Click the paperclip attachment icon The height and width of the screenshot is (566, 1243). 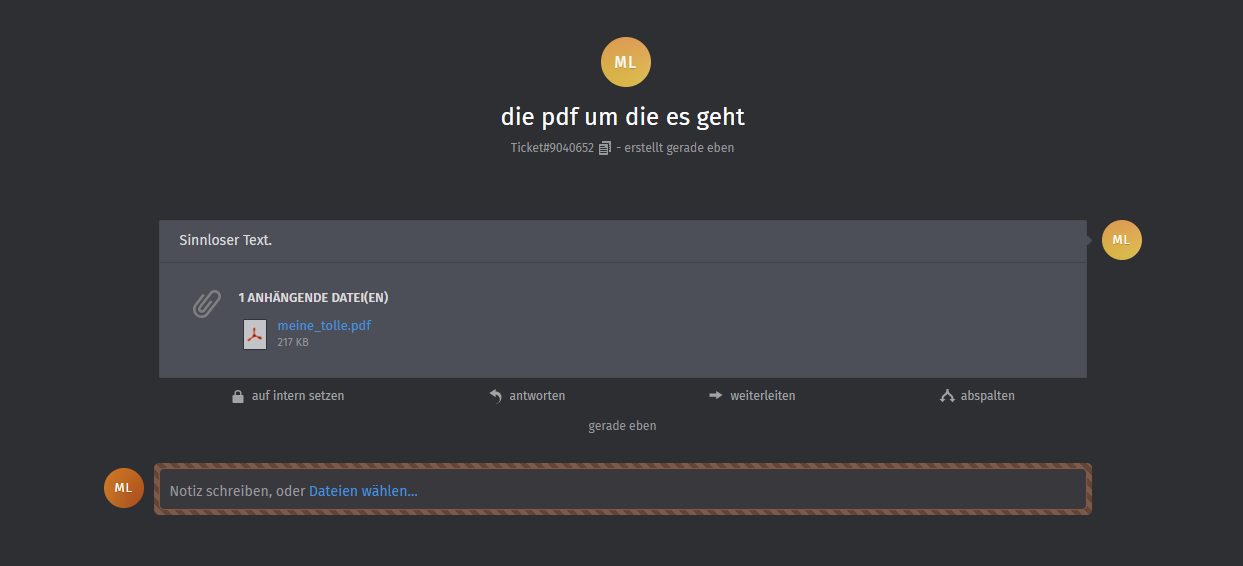coord(206,304)
